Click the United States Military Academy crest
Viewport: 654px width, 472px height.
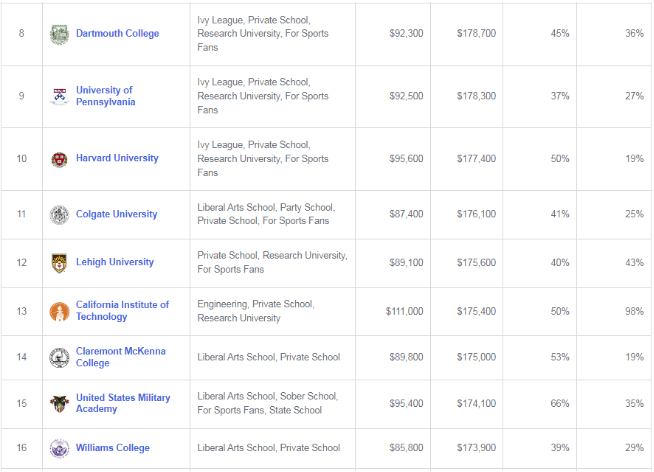point(59,404)
